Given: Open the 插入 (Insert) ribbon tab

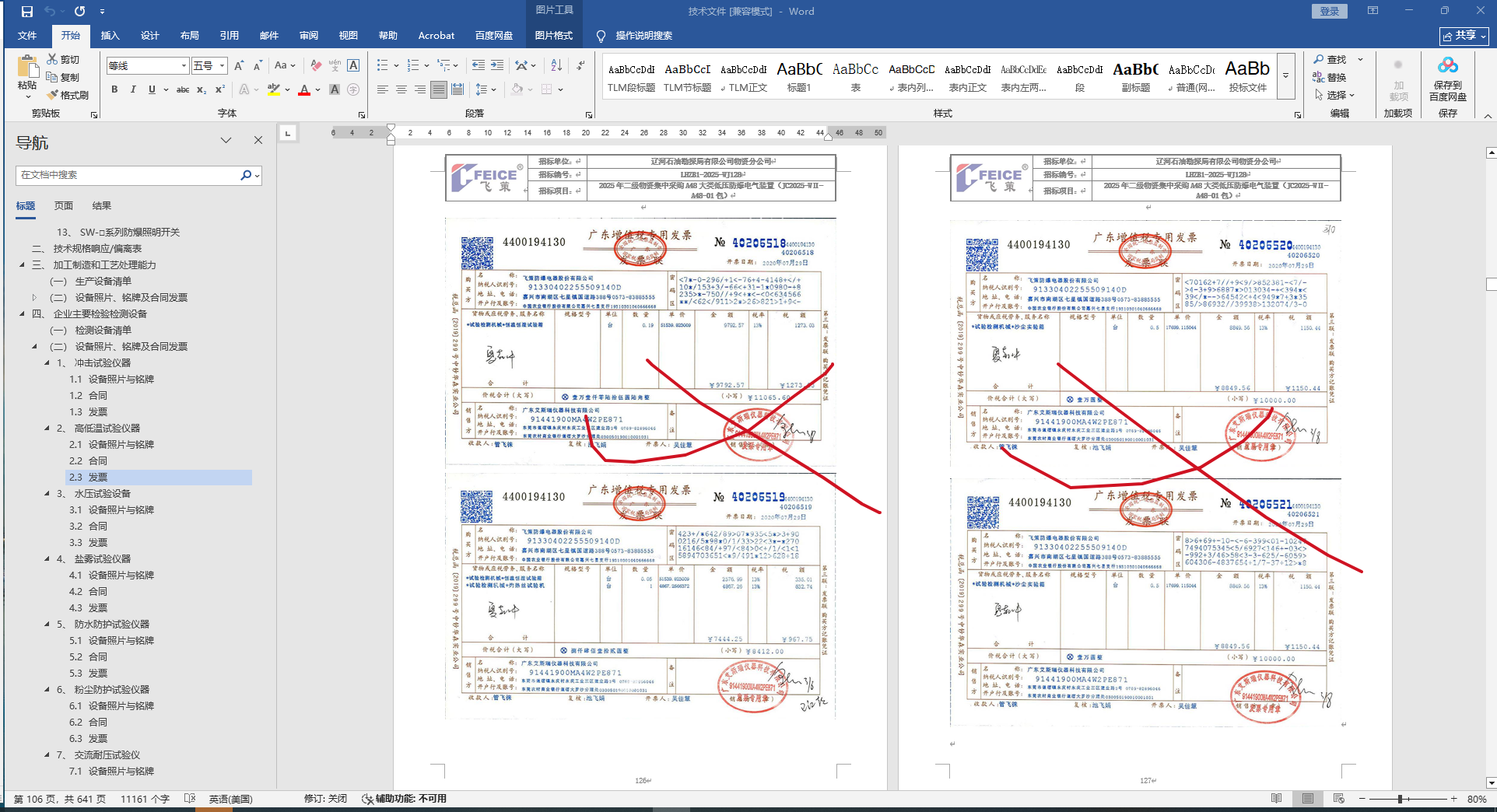Looking at the screenshot, I should point(110,36).
